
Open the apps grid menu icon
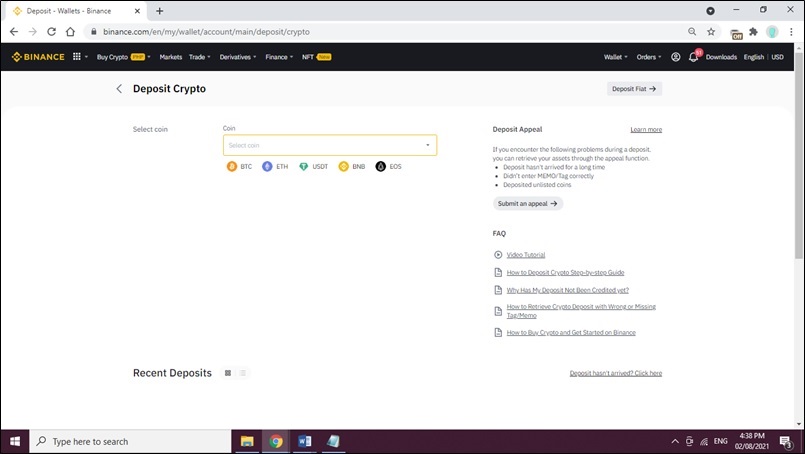click(76, 56)
